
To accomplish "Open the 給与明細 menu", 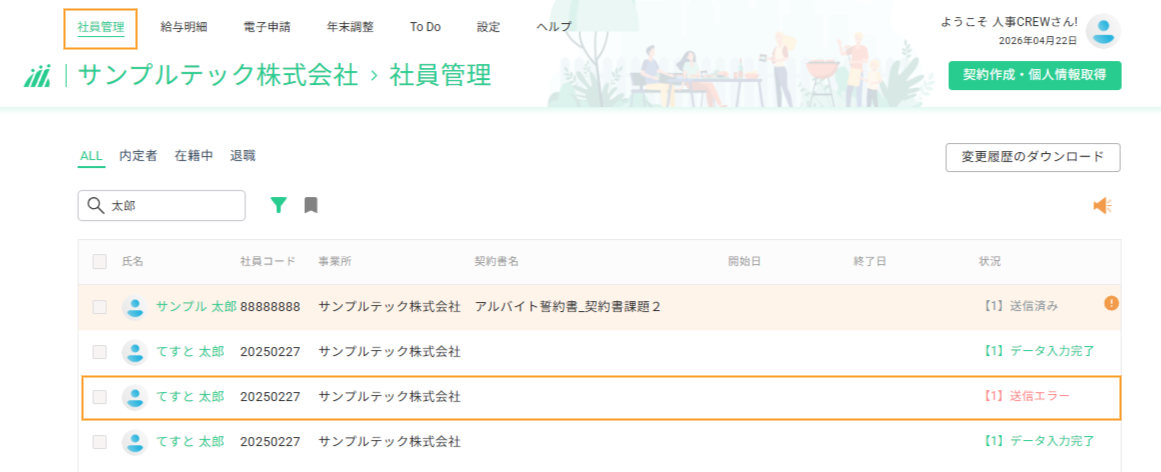I will [x=184, y=27].
